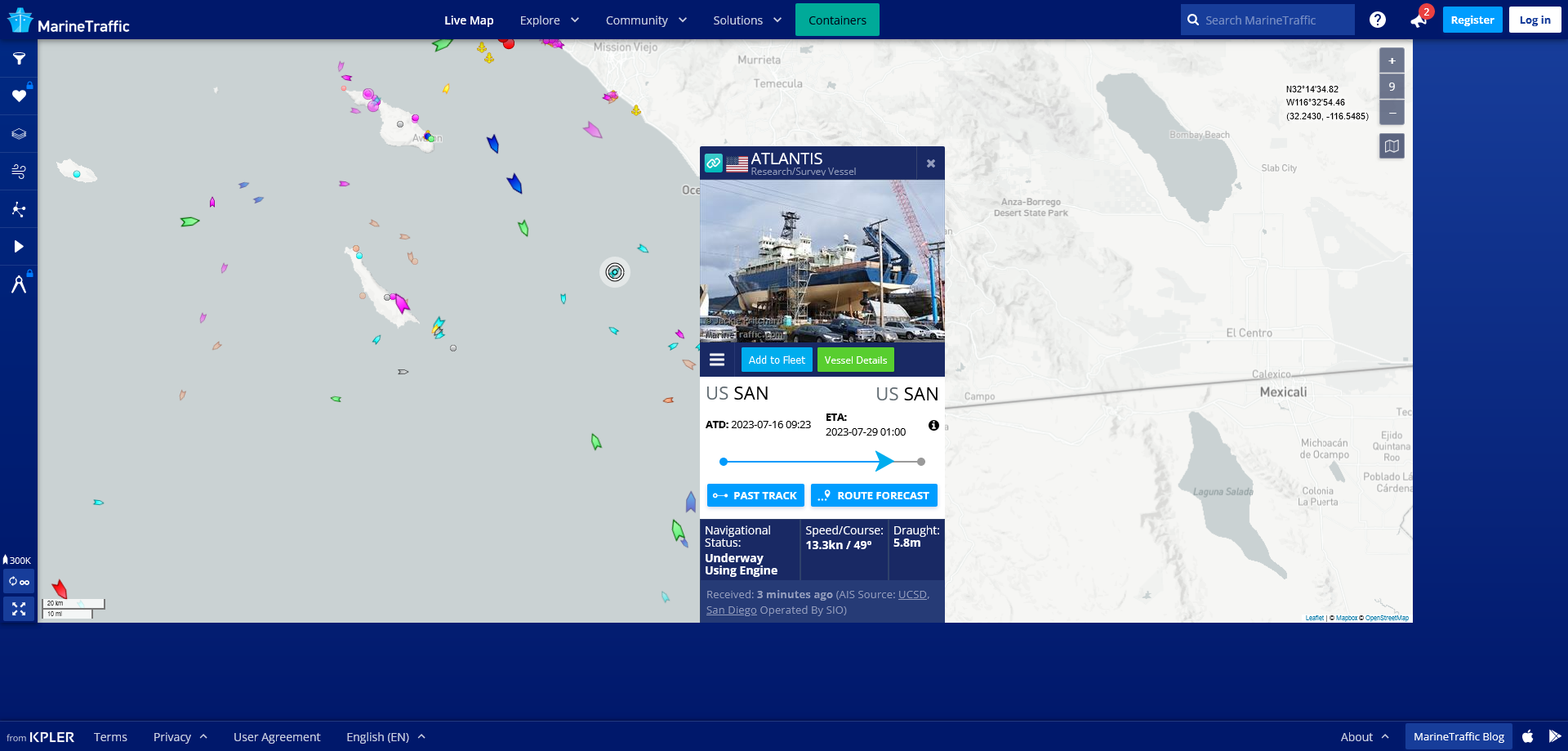
Task: Click the Log in button
Action: [1535, 20]
